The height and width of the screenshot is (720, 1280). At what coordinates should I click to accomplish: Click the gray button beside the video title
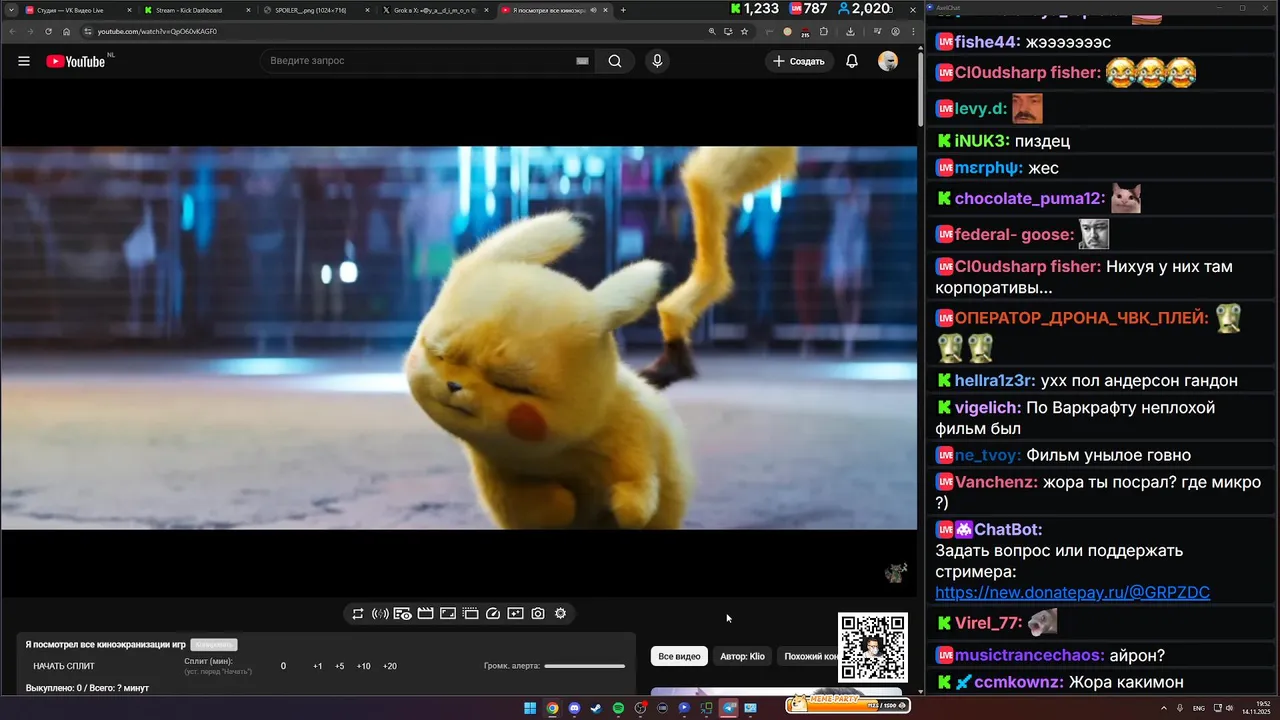tap(214, 645)
